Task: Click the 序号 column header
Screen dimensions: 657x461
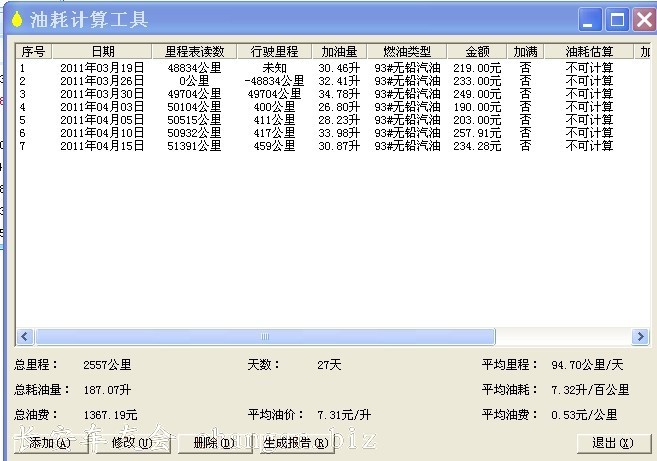Action: click(x=34, y=51)
